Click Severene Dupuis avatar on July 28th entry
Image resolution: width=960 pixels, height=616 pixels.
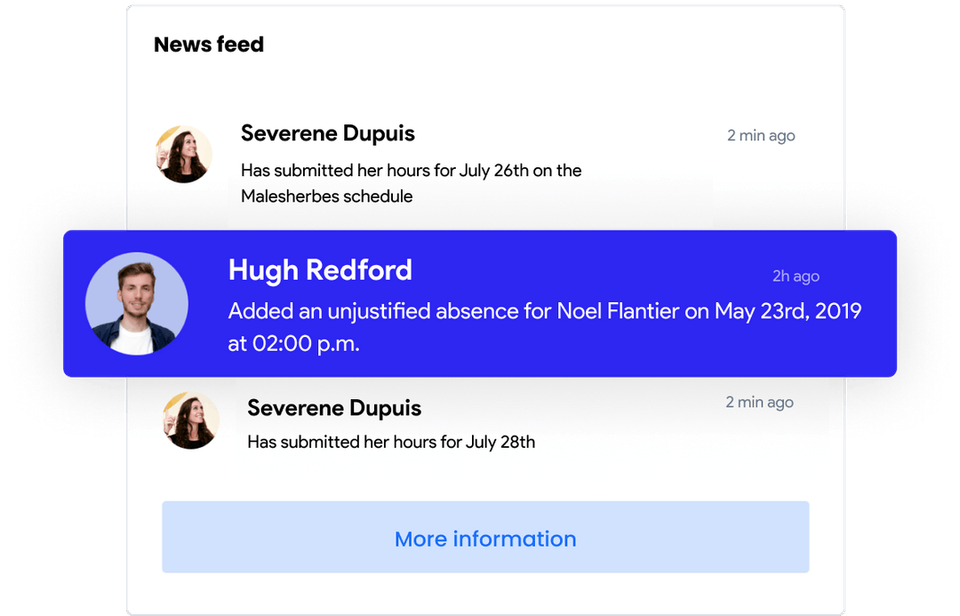click(190, 420)
